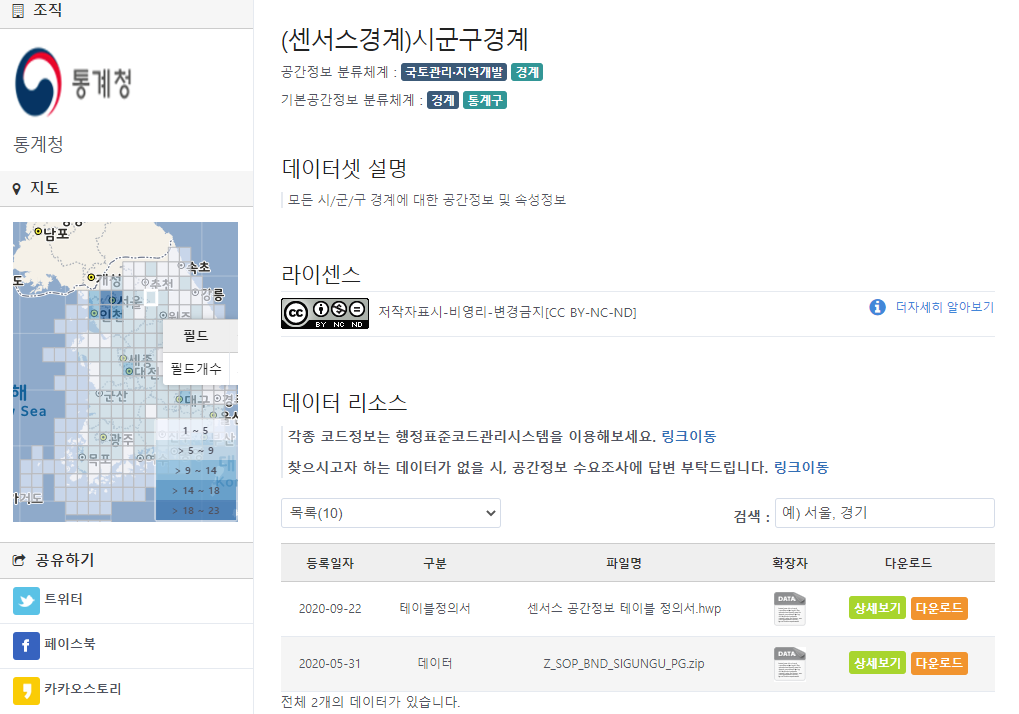Screen dimensions: 1019x714
Task: Click the DATA file icon in zip row
Action: pyautogui.click(x=790, y=663)
